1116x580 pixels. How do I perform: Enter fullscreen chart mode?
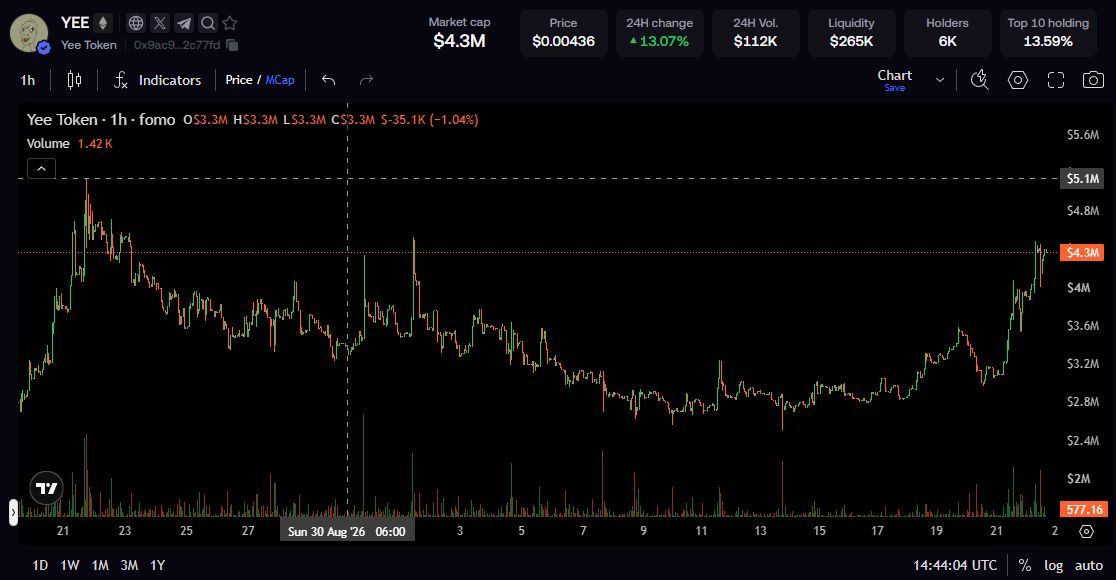[1056, 80]
